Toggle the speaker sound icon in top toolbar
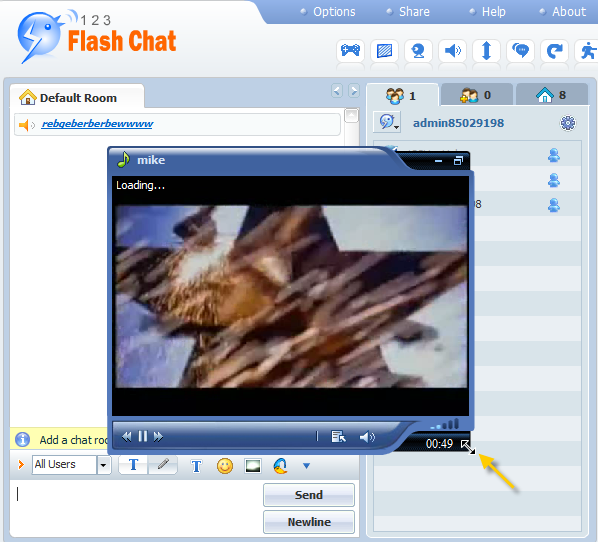The width and height of the screenshot is (598, 542). point(452,50)
